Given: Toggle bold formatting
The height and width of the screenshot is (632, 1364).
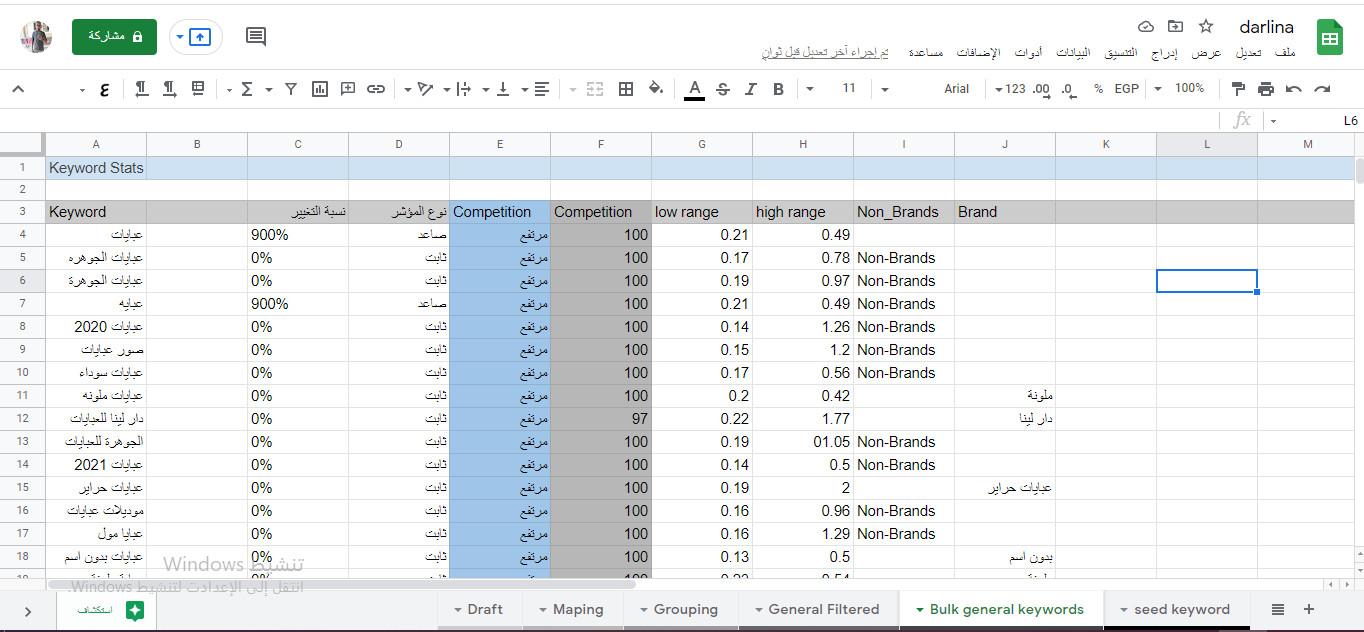Looking at the screenshot, I should [777, 88].
